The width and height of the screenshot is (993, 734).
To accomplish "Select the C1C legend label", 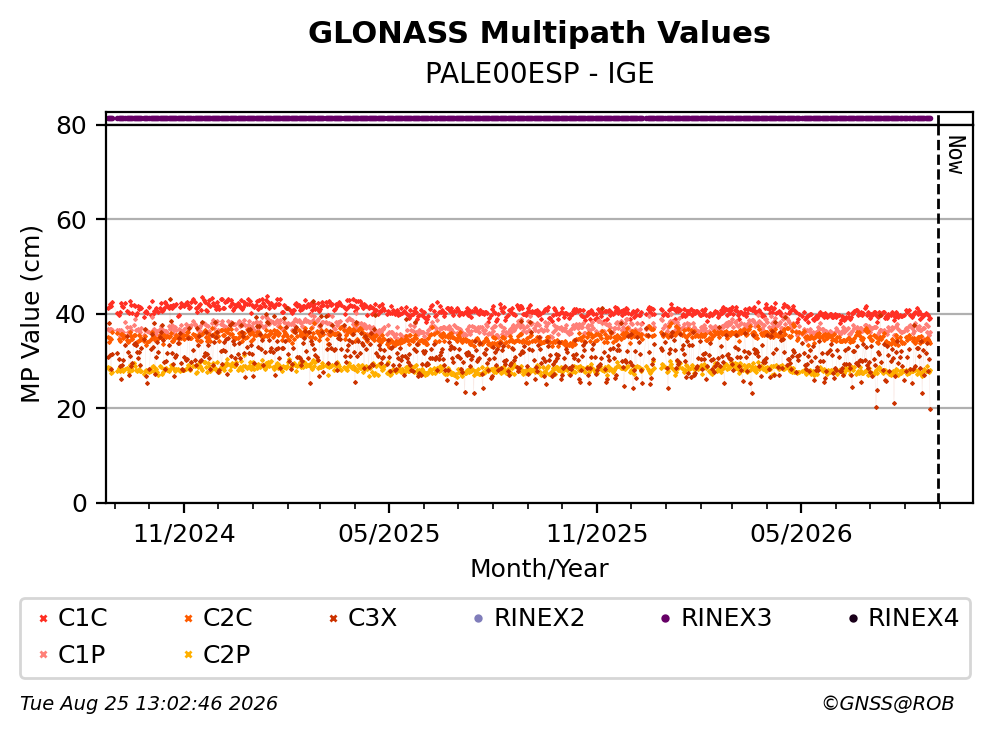I will click(82, 617).
